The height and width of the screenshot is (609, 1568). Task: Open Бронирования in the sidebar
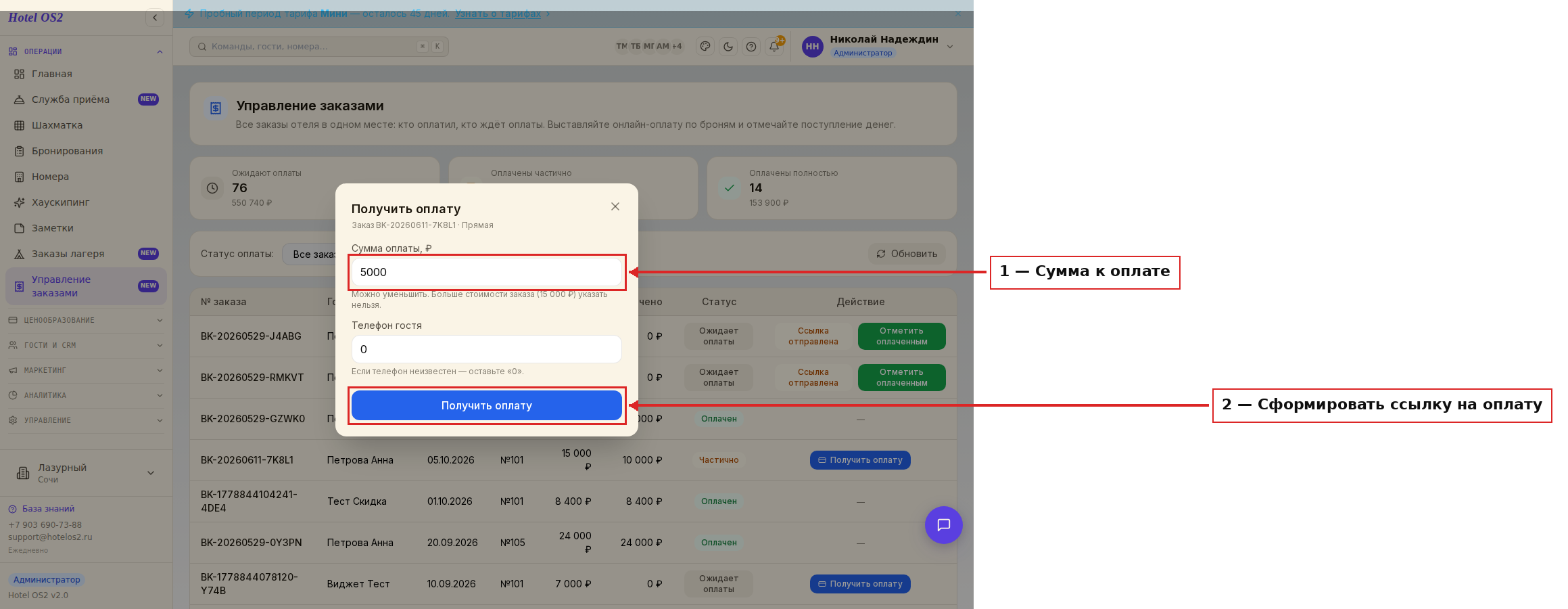tap(86, 151)
